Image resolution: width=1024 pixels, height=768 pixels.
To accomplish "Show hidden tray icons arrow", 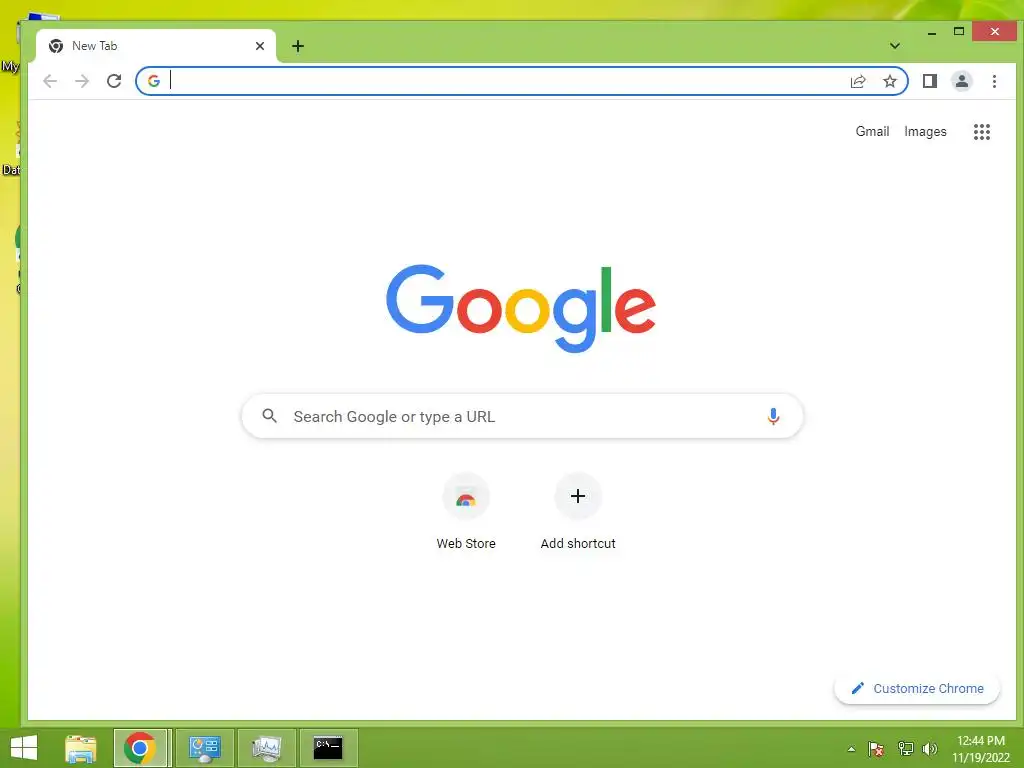I will 851,749.
